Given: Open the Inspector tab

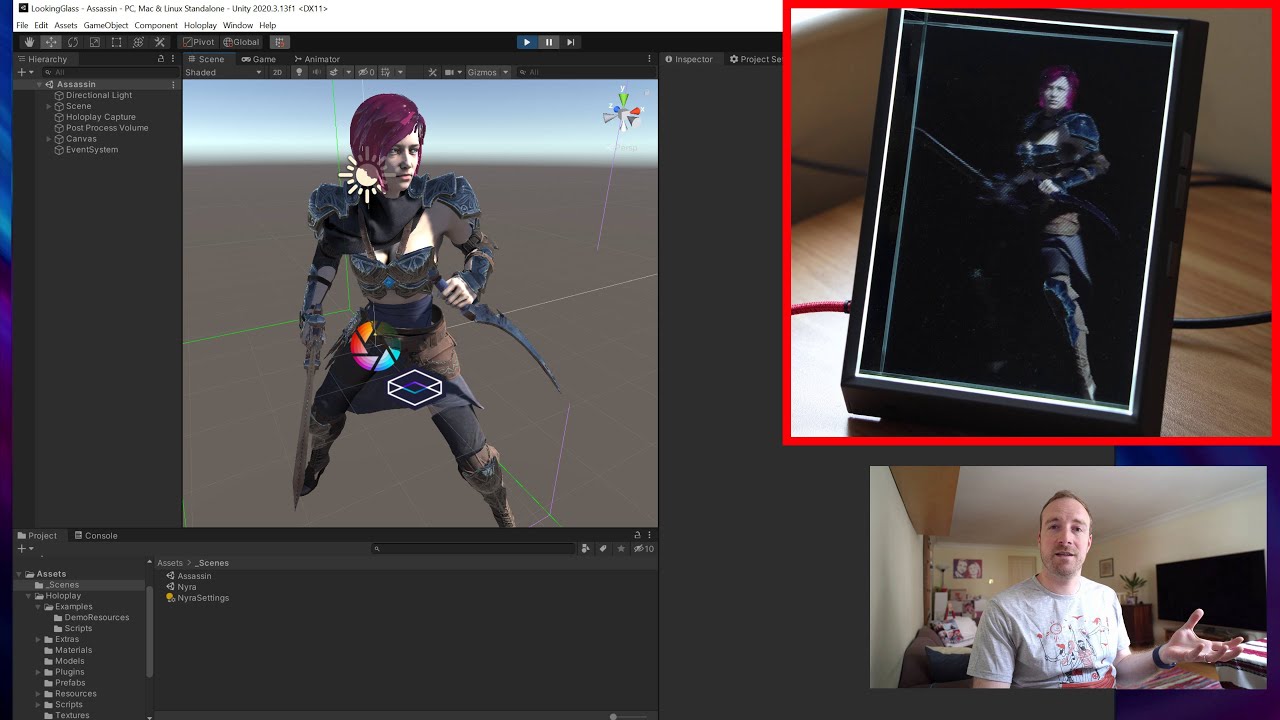Looking at the screenshot, I should (689, 59).
